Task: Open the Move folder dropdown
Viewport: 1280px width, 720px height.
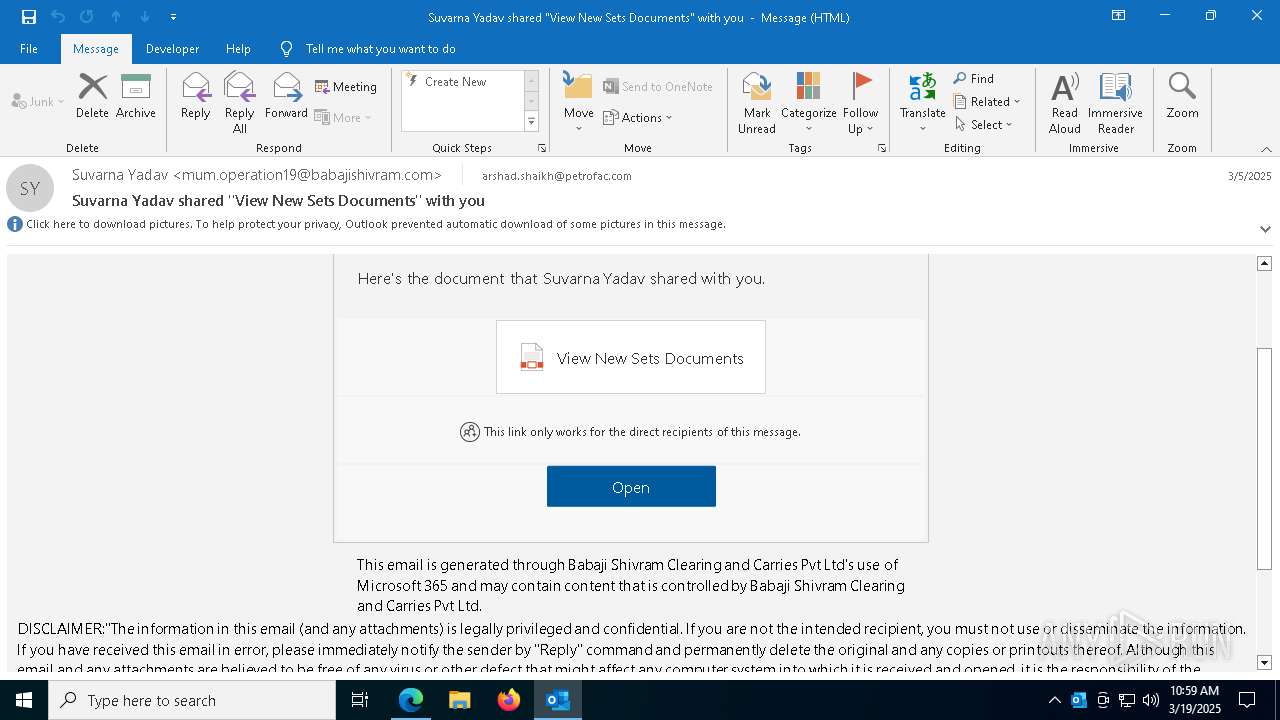Action: [578, 102]
